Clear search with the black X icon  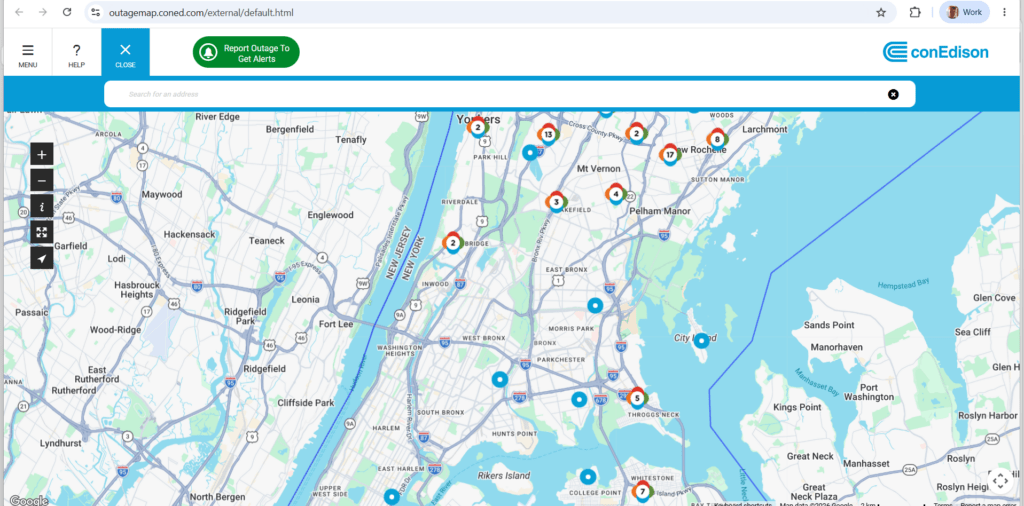click(893, 94)
